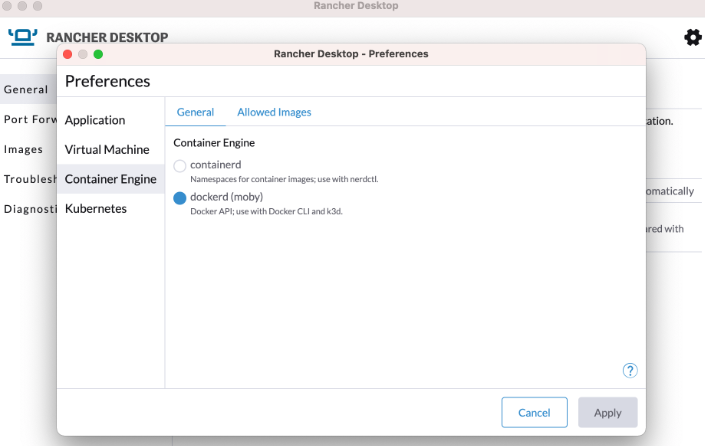The height and width of the screenshot is (446, 705).
Task: Open the Application preferences section
Action: click(111, 120)
